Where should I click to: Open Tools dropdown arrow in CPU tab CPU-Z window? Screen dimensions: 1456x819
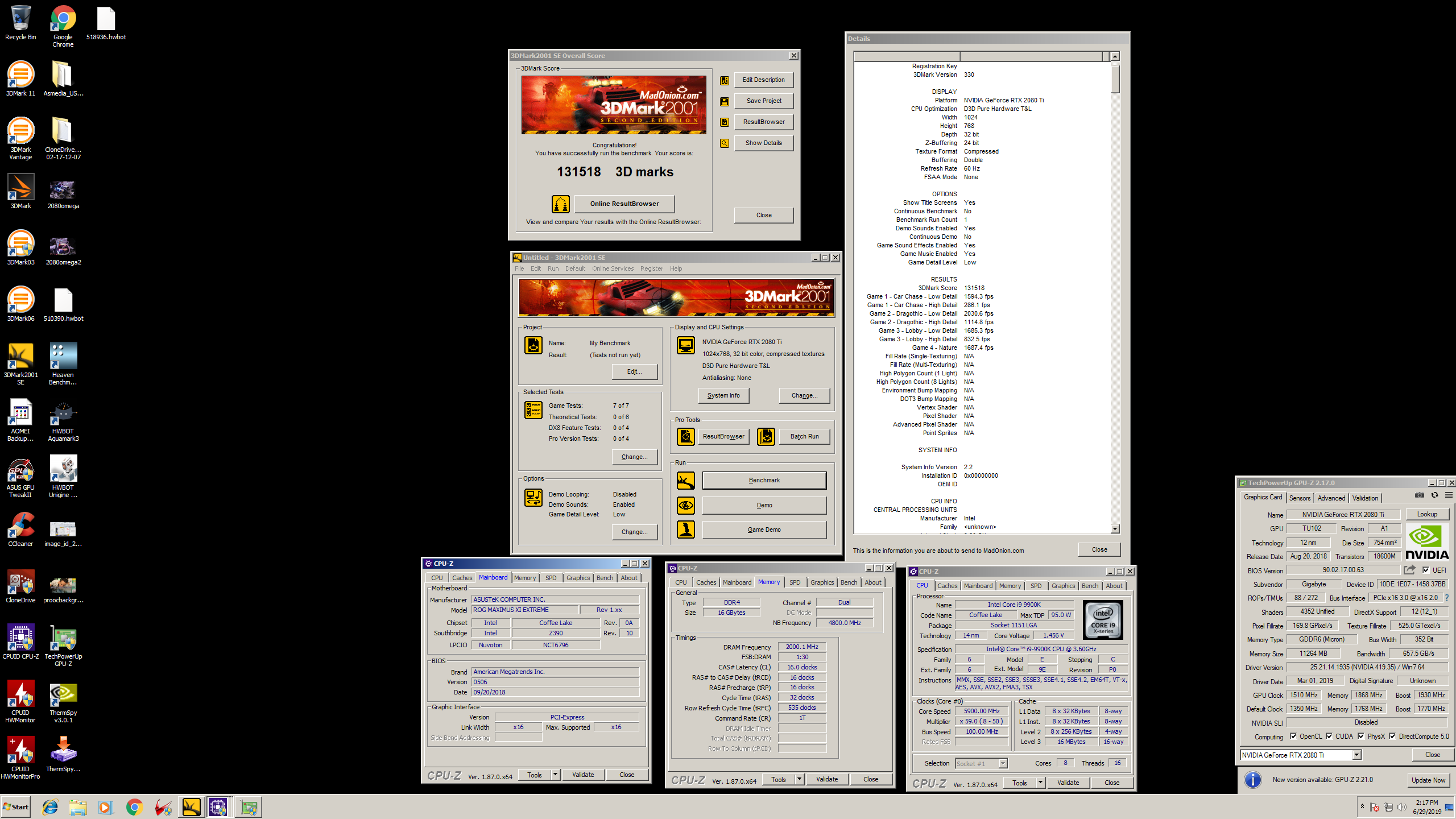[1041, 783]
